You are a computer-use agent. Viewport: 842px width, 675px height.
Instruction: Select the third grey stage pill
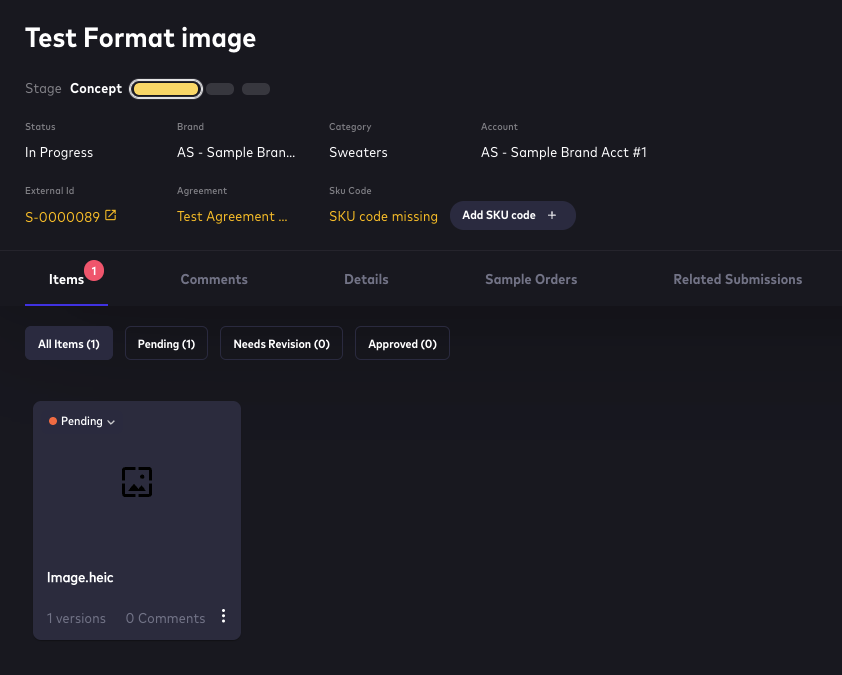click(x=256, y=89)
